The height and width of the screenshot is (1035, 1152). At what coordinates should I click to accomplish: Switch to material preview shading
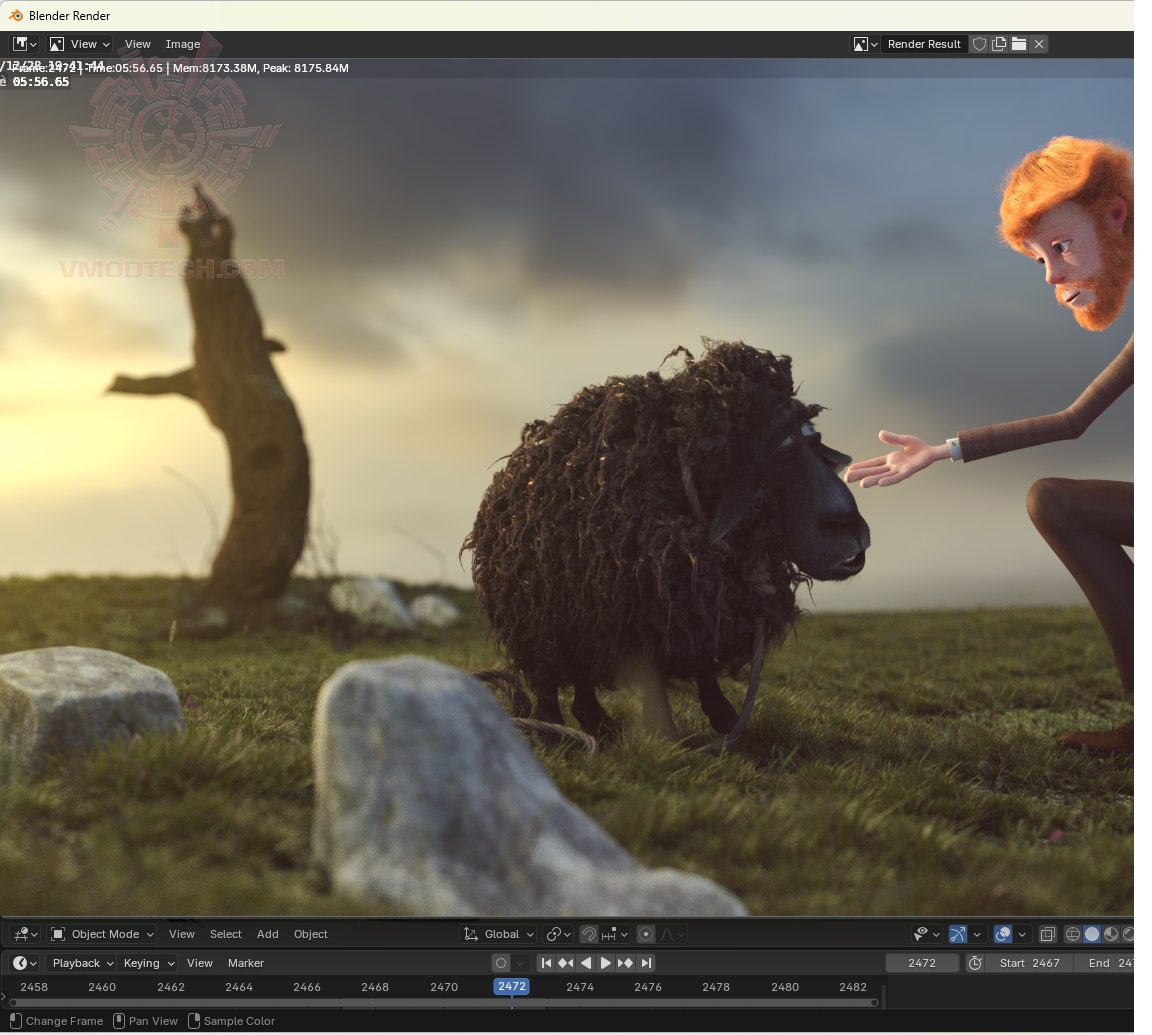(x=1111, y=934)
